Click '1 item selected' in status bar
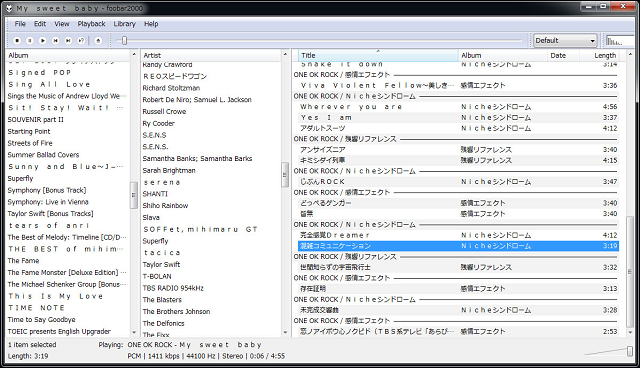 (x=32, y=345)
